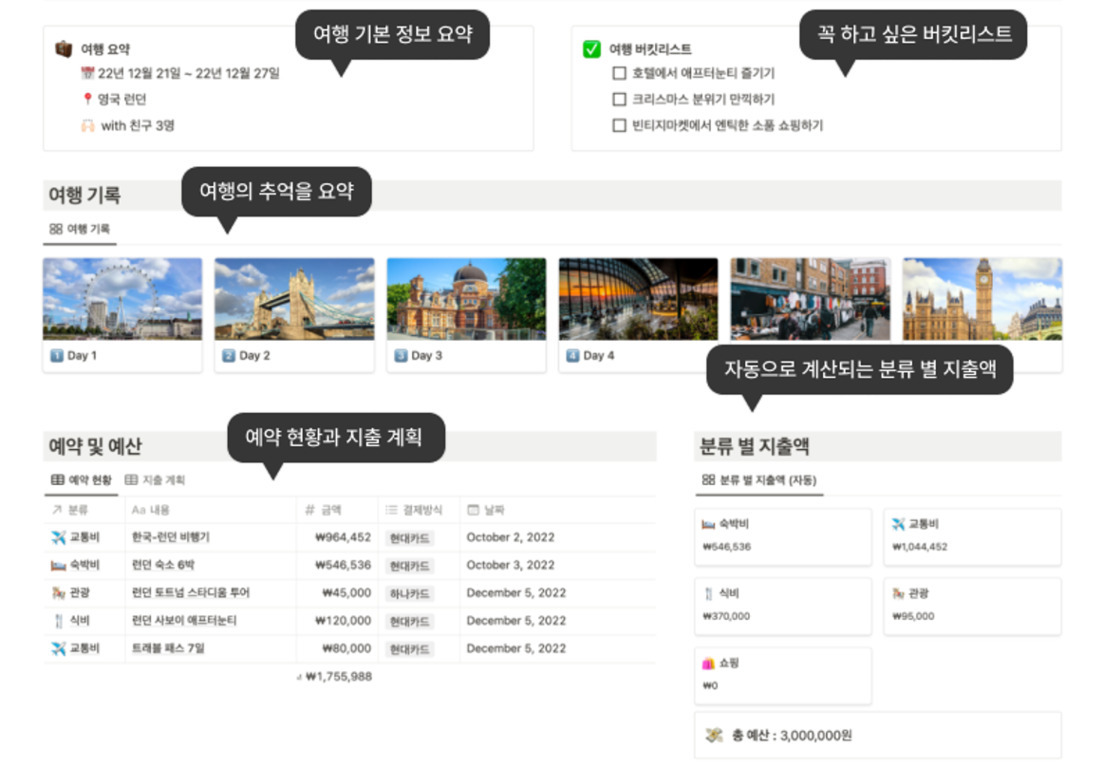Image resolution: width=1103 pixels, height=768 pixels.
Task: Open 한국-런던 비행기 entry
Action: 170,537
